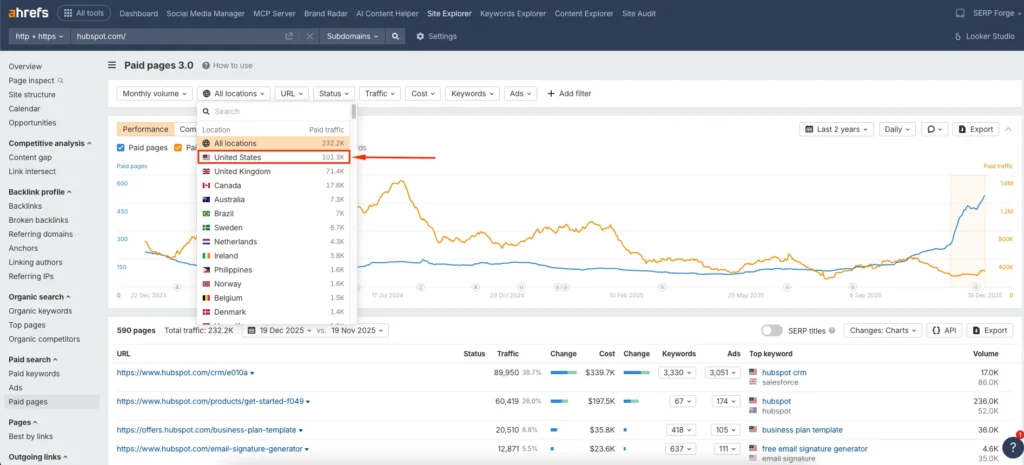Screen dimensions: 1024x465
Task: Open Looker Studio
Action: tap(985, 37)
